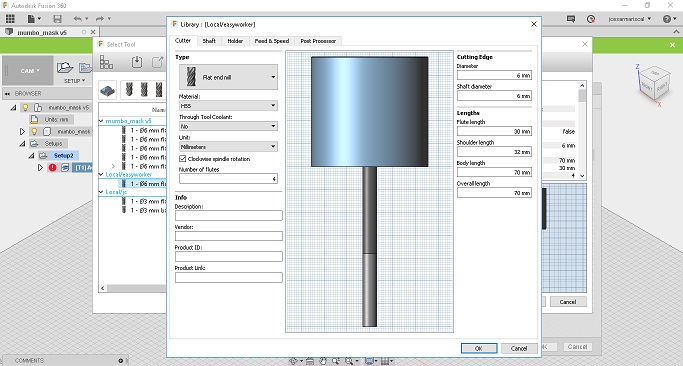This screenshot has width=683, height=366.
Task: Toggle lightbulb visibility of mumbo_mask v5 root
Action: tap(25, 107)
